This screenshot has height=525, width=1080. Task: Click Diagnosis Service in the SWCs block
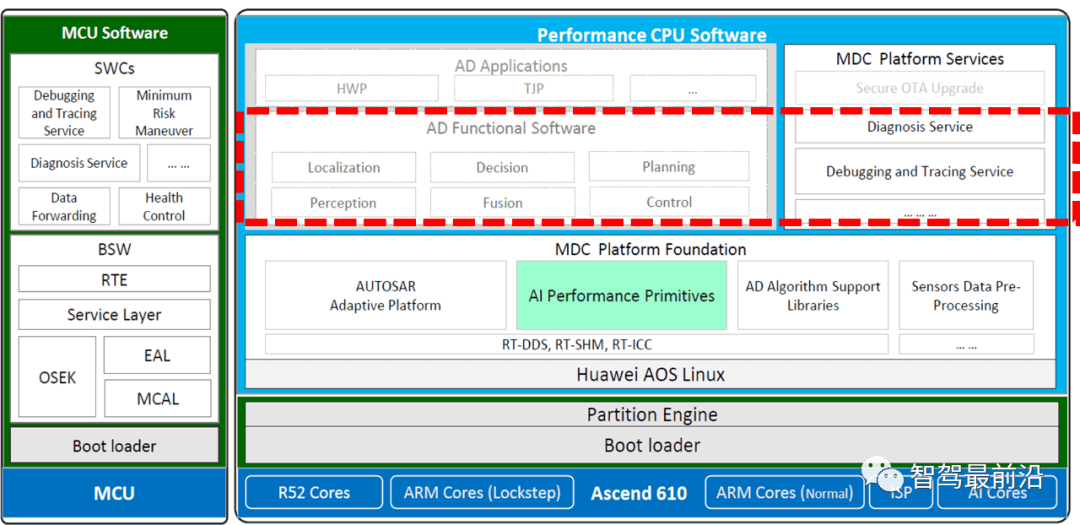[79, 163]
